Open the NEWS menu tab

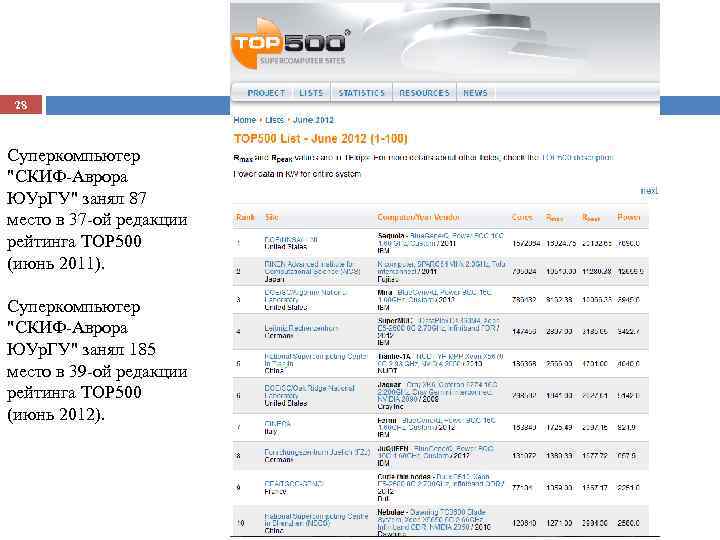click(x=475, y=93)
